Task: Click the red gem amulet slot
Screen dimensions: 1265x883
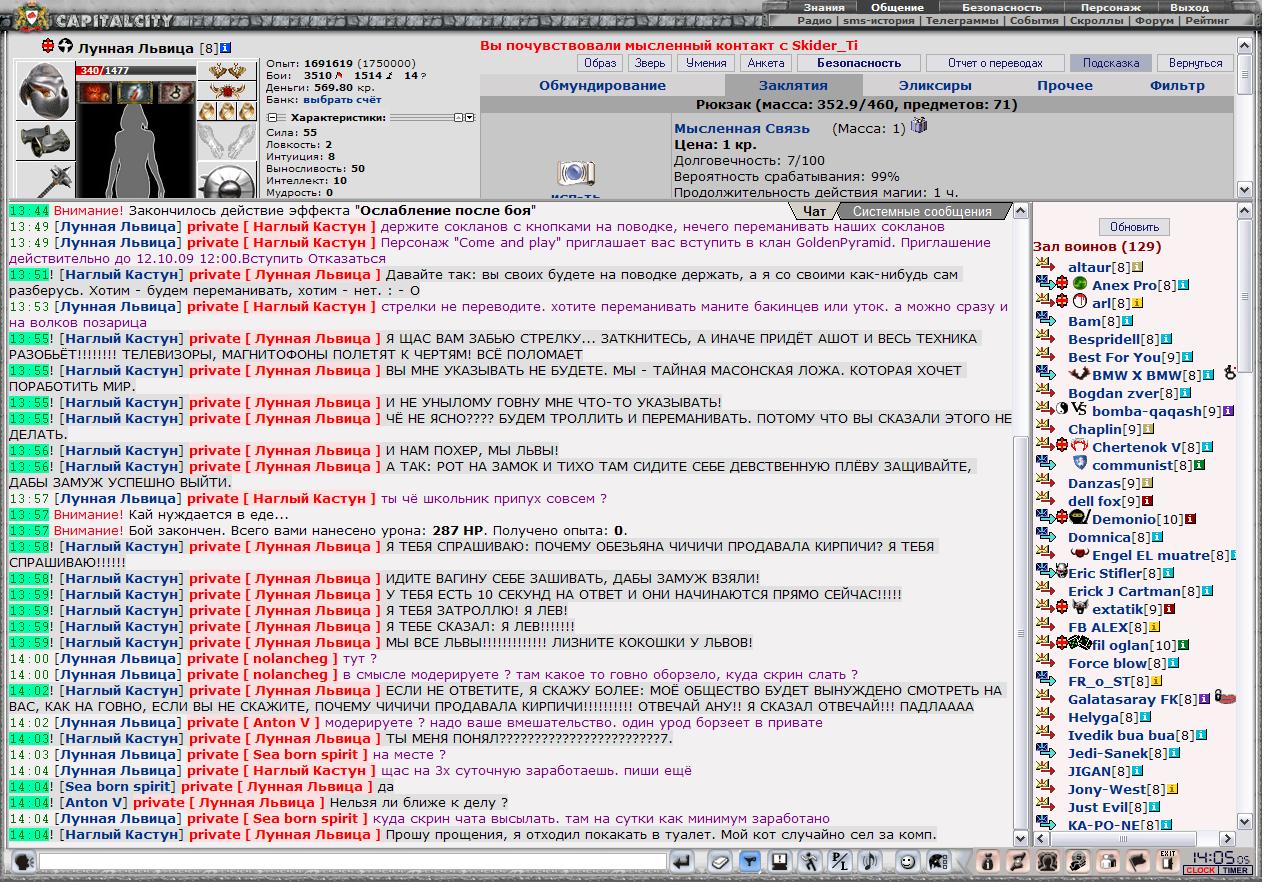Action: click(x=227, y=91)
